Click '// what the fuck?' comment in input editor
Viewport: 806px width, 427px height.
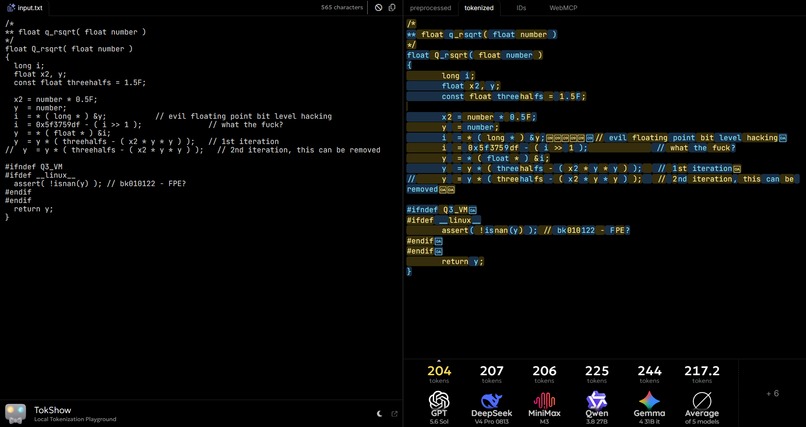[x=246, y=125]
